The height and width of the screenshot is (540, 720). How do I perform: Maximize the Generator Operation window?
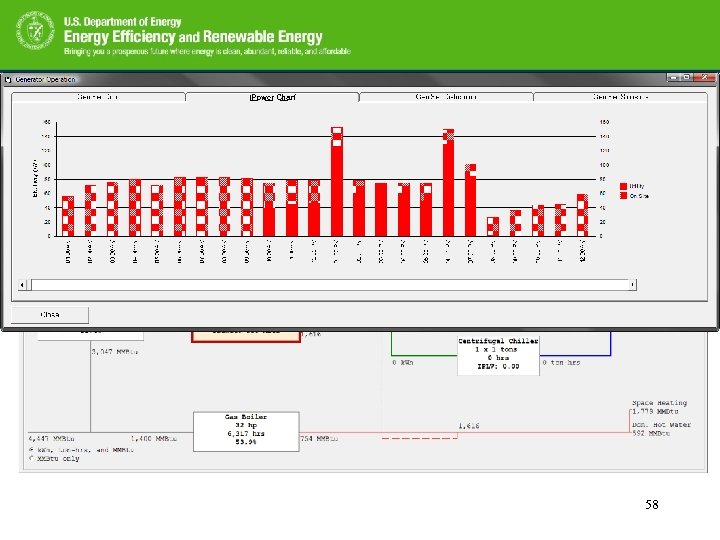pos(686,78)
